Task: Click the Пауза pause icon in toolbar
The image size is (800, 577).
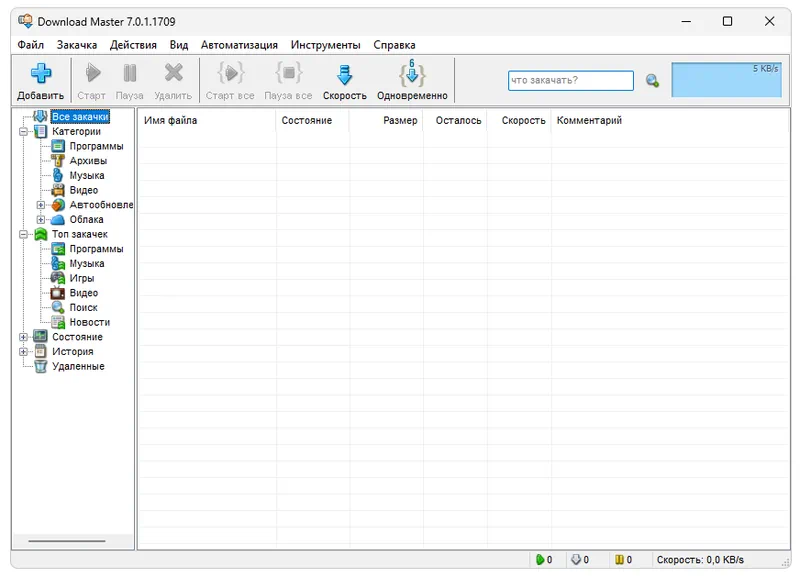Action: click(x=130, y=73)
